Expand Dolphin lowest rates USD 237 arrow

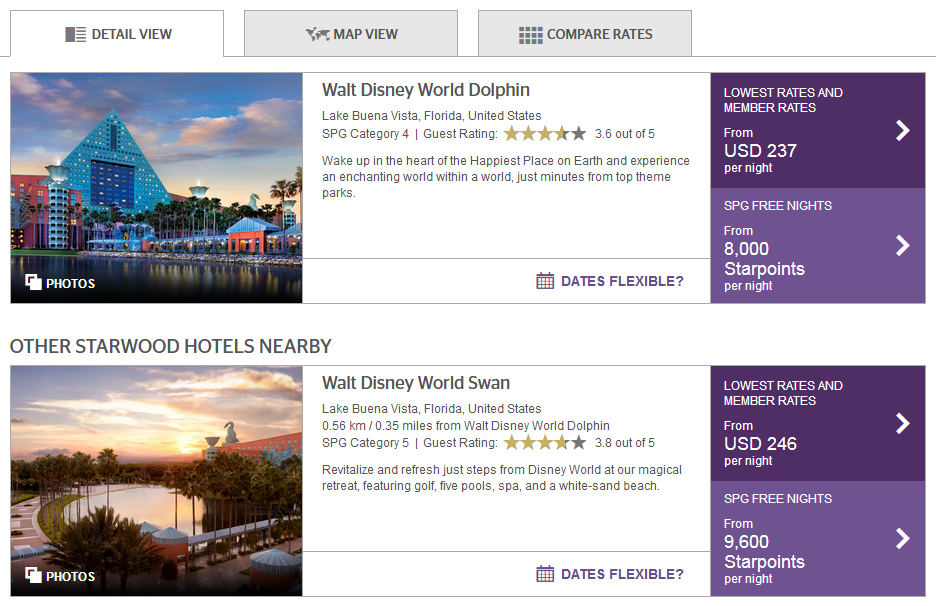coord(903,130)
